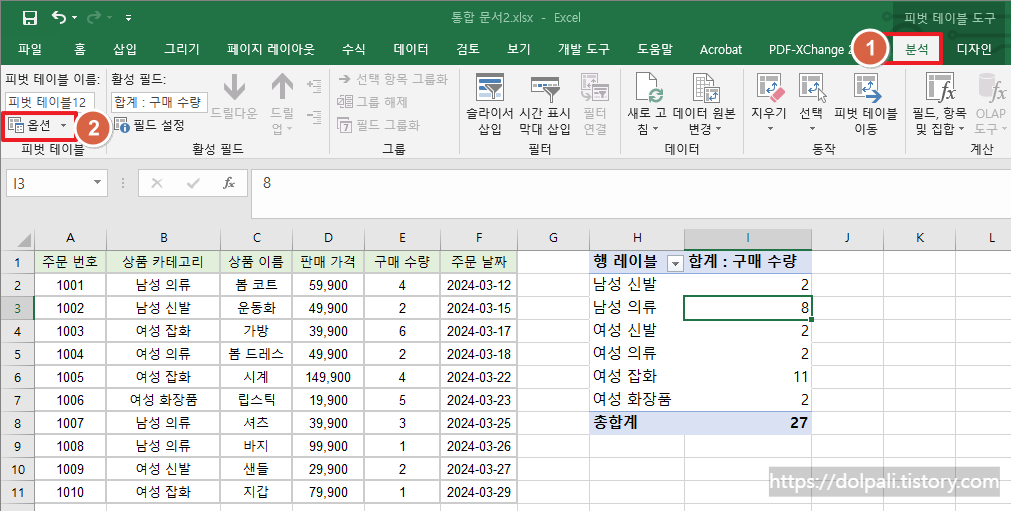Click 선택 항목 그룹화
Image resolution: width=1011 pixels, height=511 pixels.
(393, 79)
